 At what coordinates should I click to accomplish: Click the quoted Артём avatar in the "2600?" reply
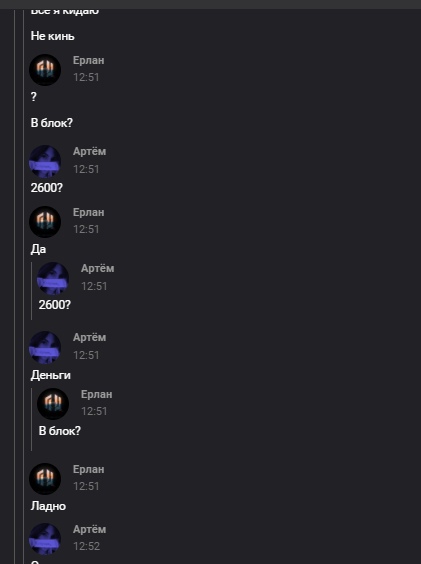click(53, 278)
